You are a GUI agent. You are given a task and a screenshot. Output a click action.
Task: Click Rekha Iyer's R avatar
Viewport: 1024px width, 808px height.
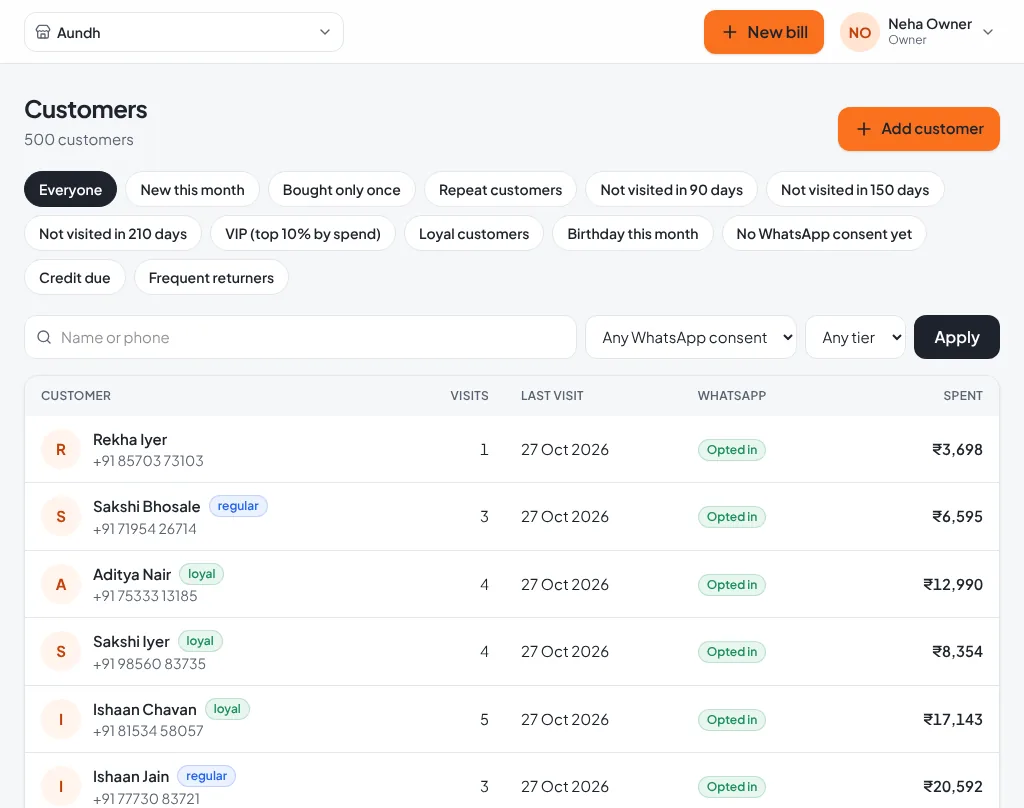[x=61, y=449]
